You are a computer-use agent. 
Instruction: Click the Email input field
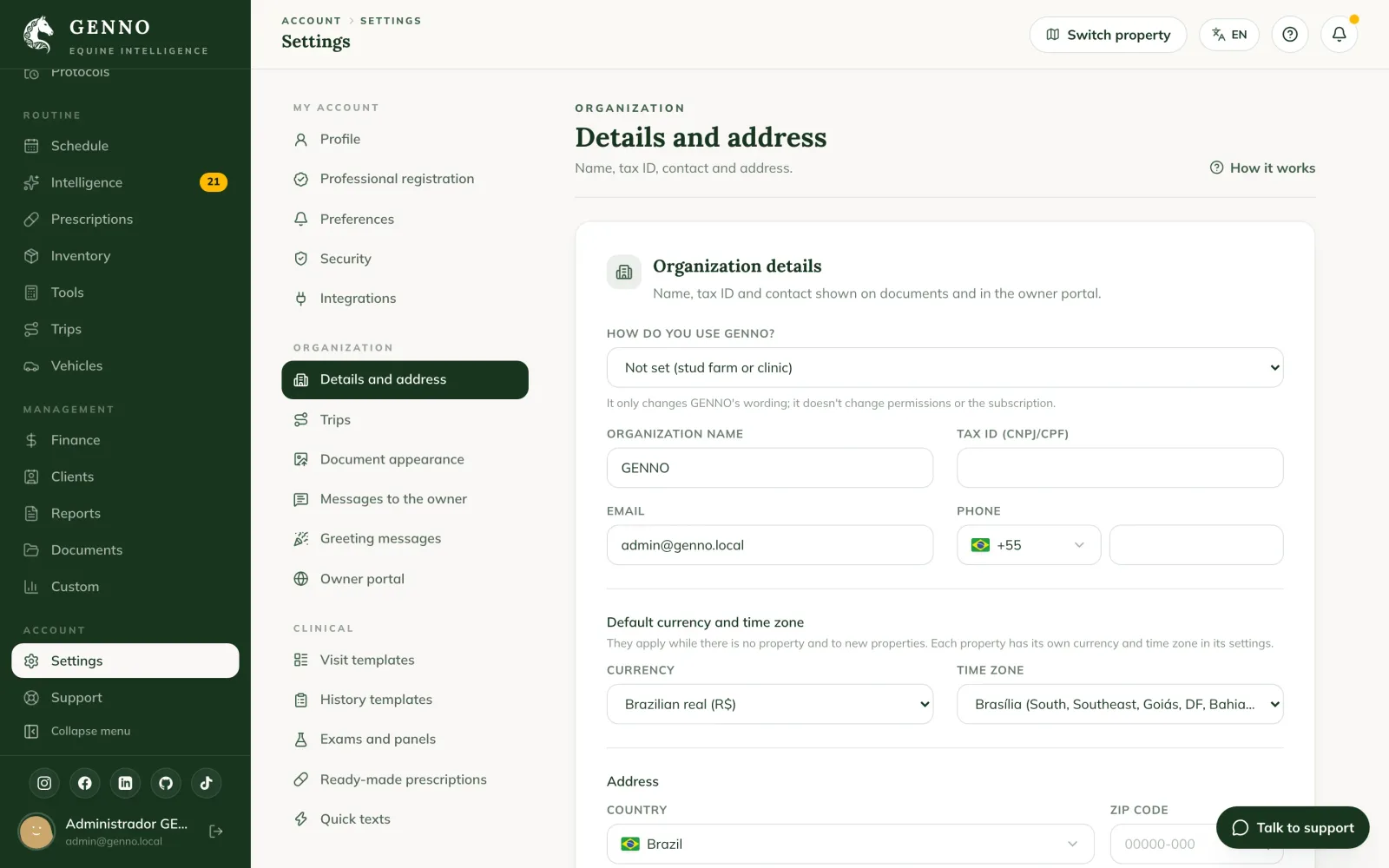click(x=770, y=545)
